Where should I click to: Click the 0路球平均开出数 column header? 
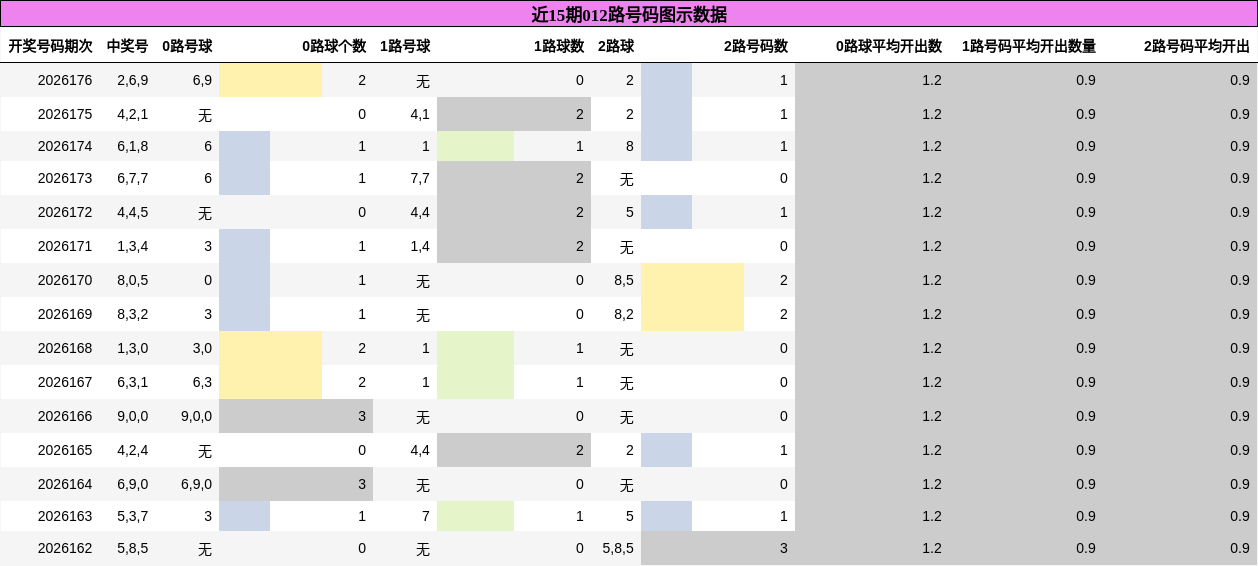[889, 46]
